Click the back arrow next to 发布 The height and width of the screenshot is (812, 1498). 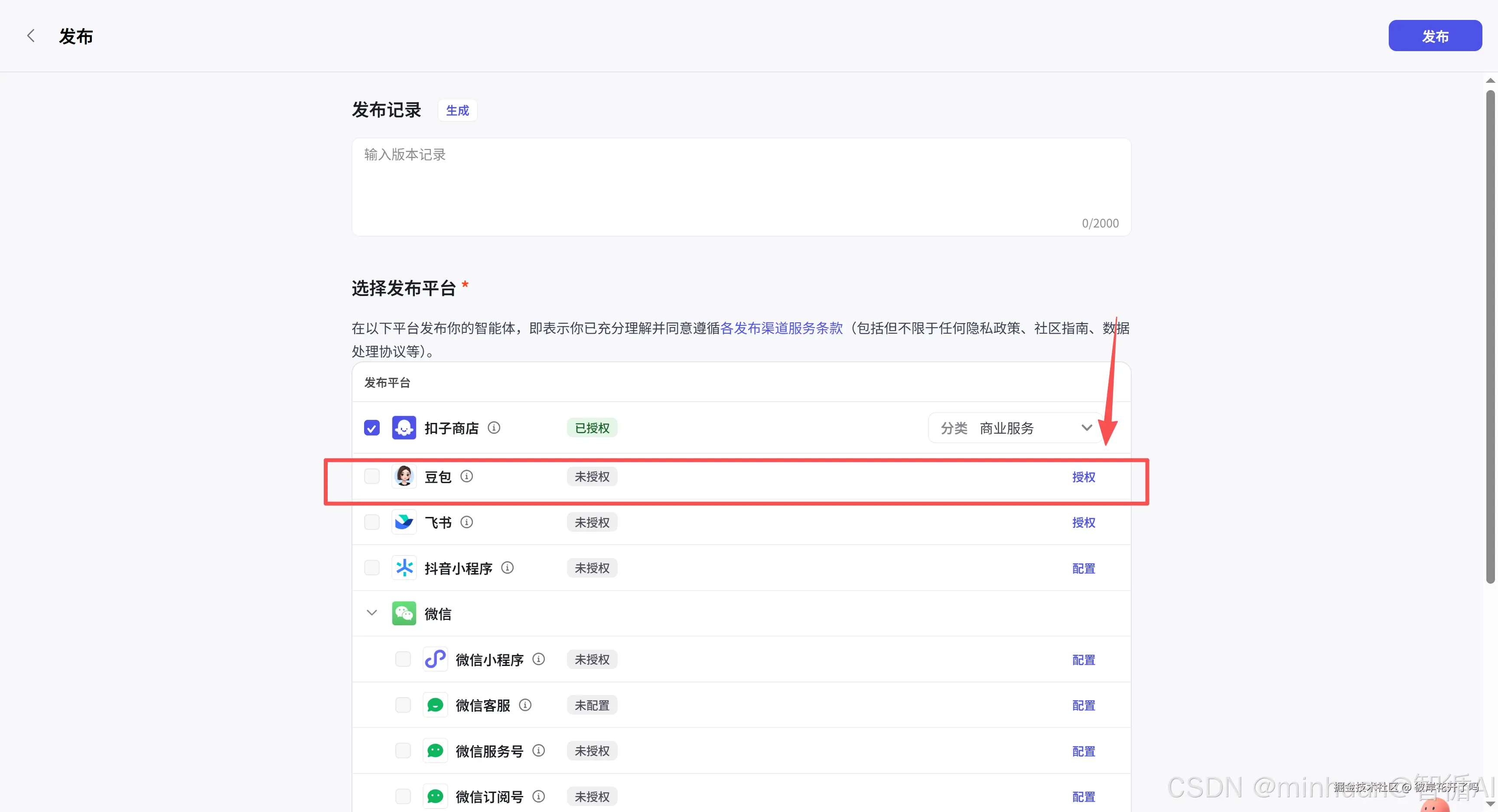coord(31,36)
